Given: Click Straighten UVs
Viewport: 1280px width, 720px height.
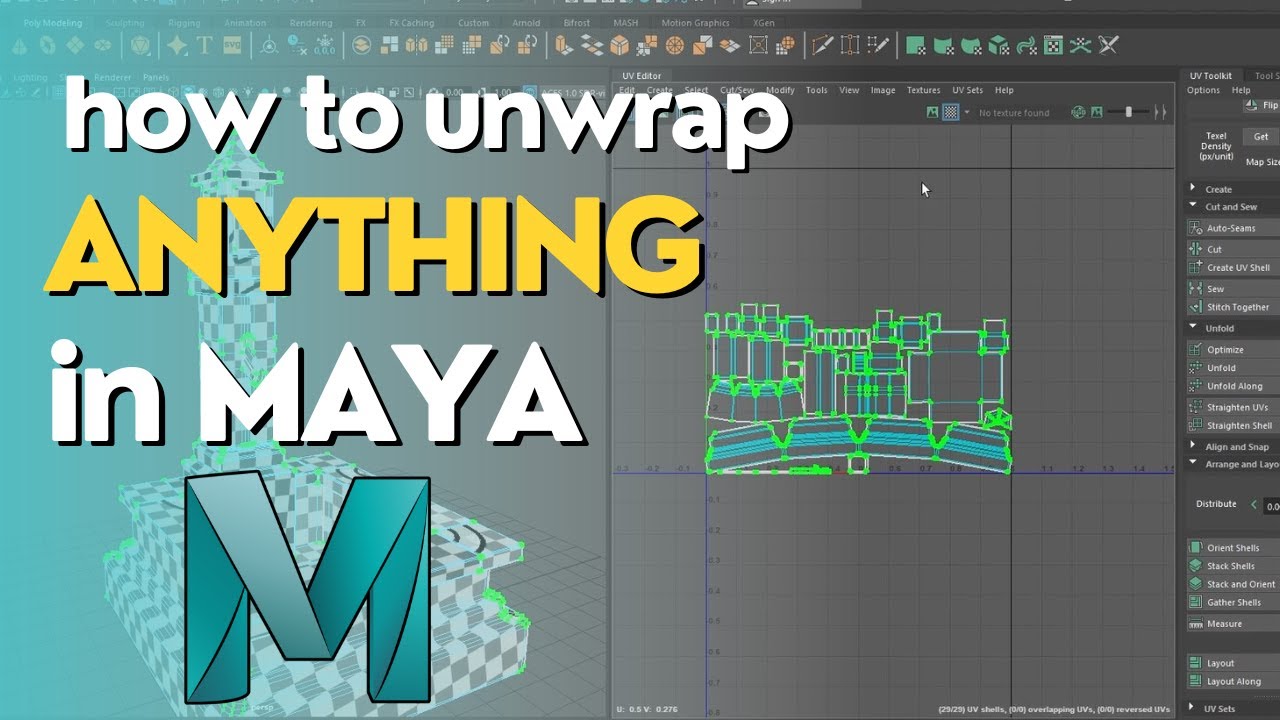Looking at the screenshot, I should tap(1233, 407).
